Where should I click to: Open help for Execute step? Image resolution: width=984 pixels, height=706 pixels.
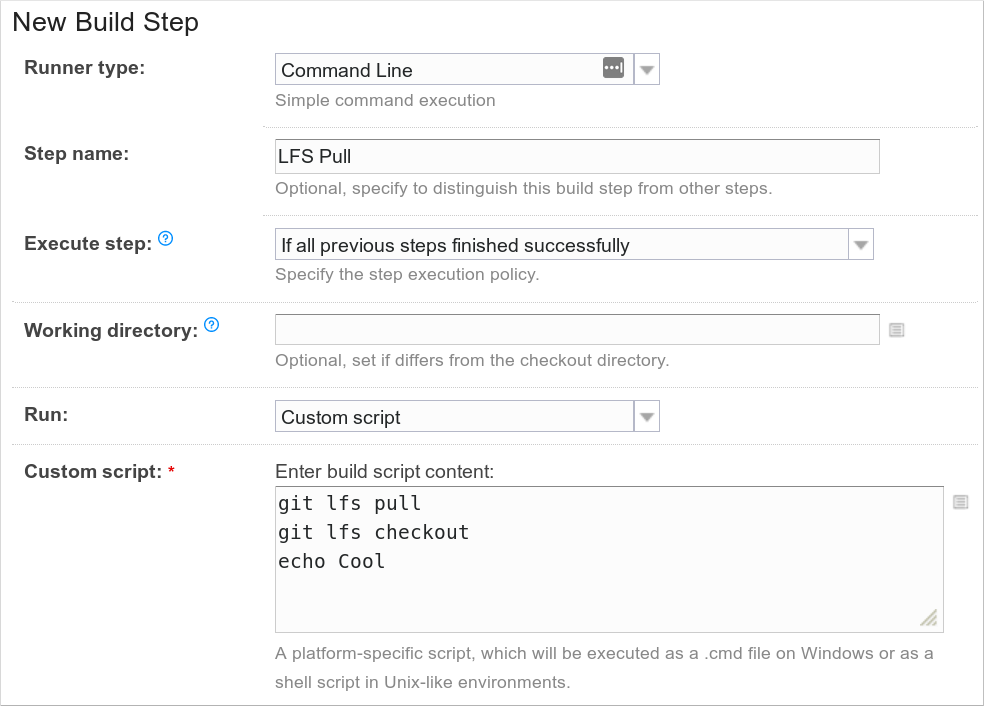point(166,239)
